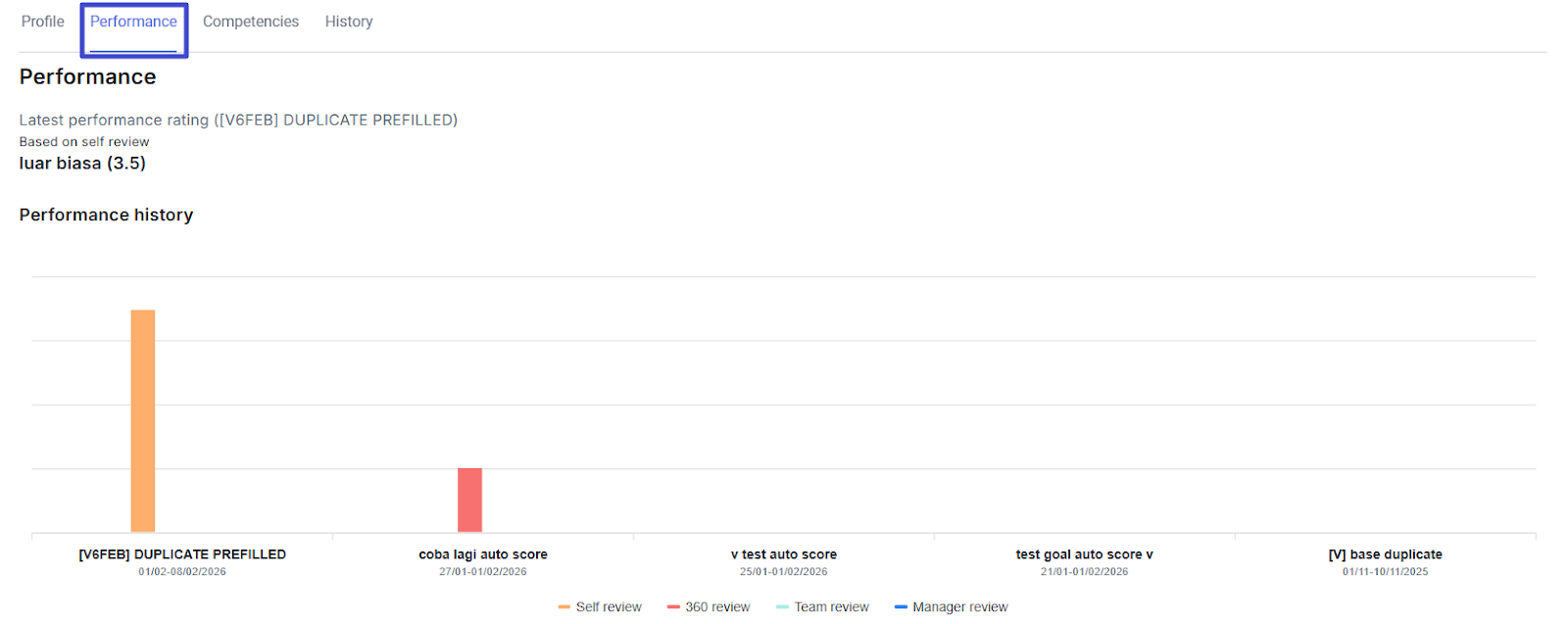Switch to the Competencies tab

click(250, 22)
